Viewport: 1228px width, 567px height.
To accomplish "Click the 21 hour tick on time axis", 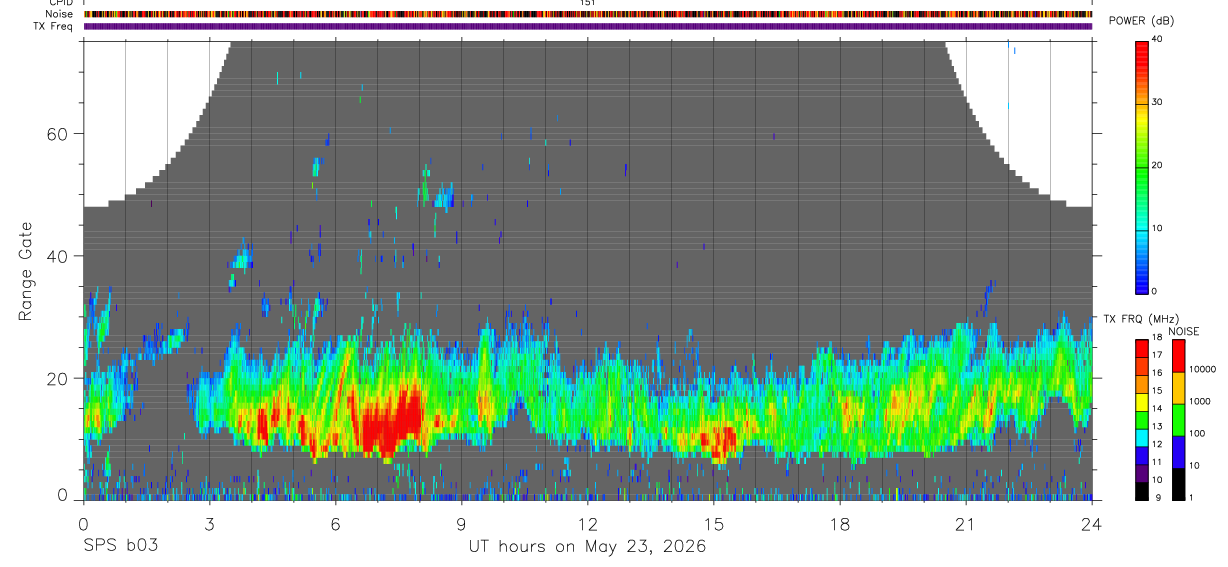I will (966, 523).
